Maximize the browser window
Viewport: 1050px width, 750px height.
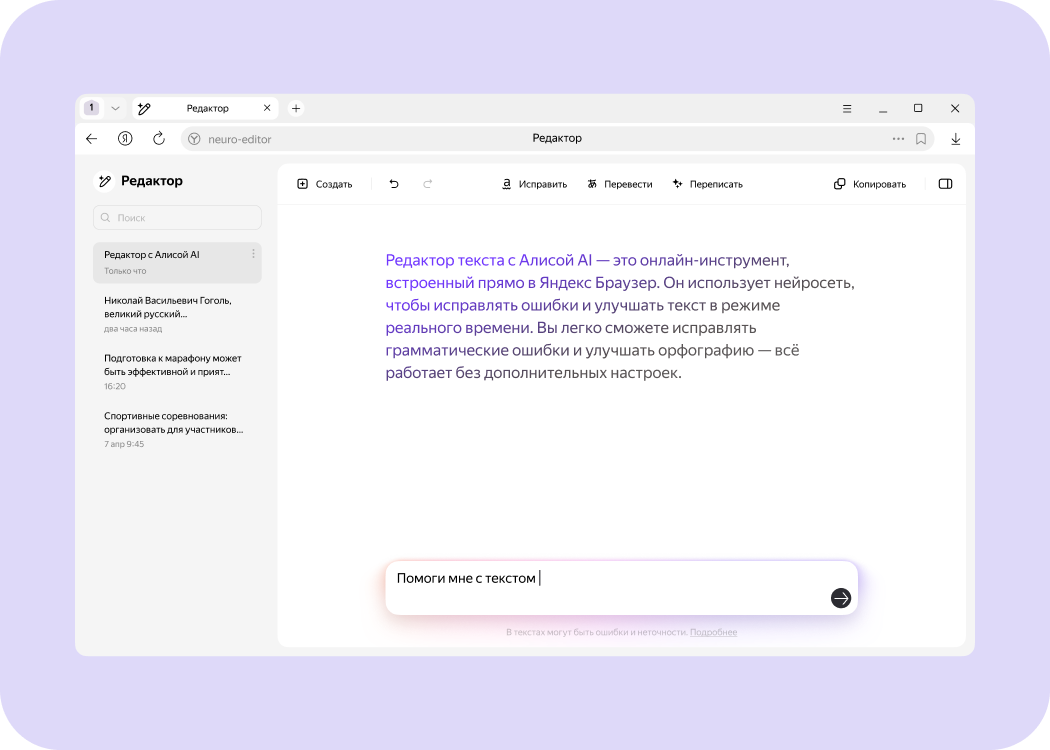click(x=918, y=108)
